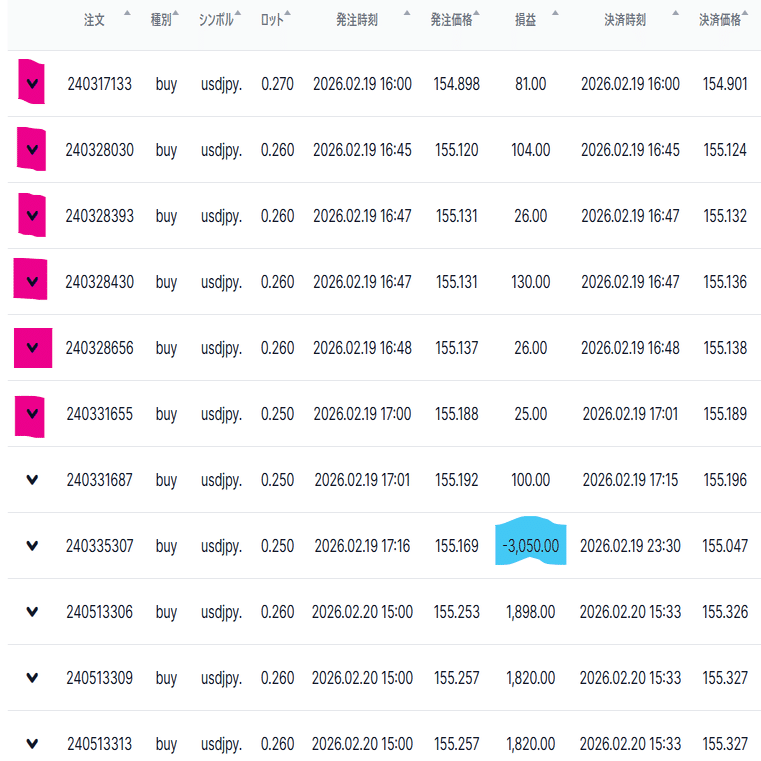Click the sort arrow beside 損益 header
The image size is (761, 761).
pos(555,14)
